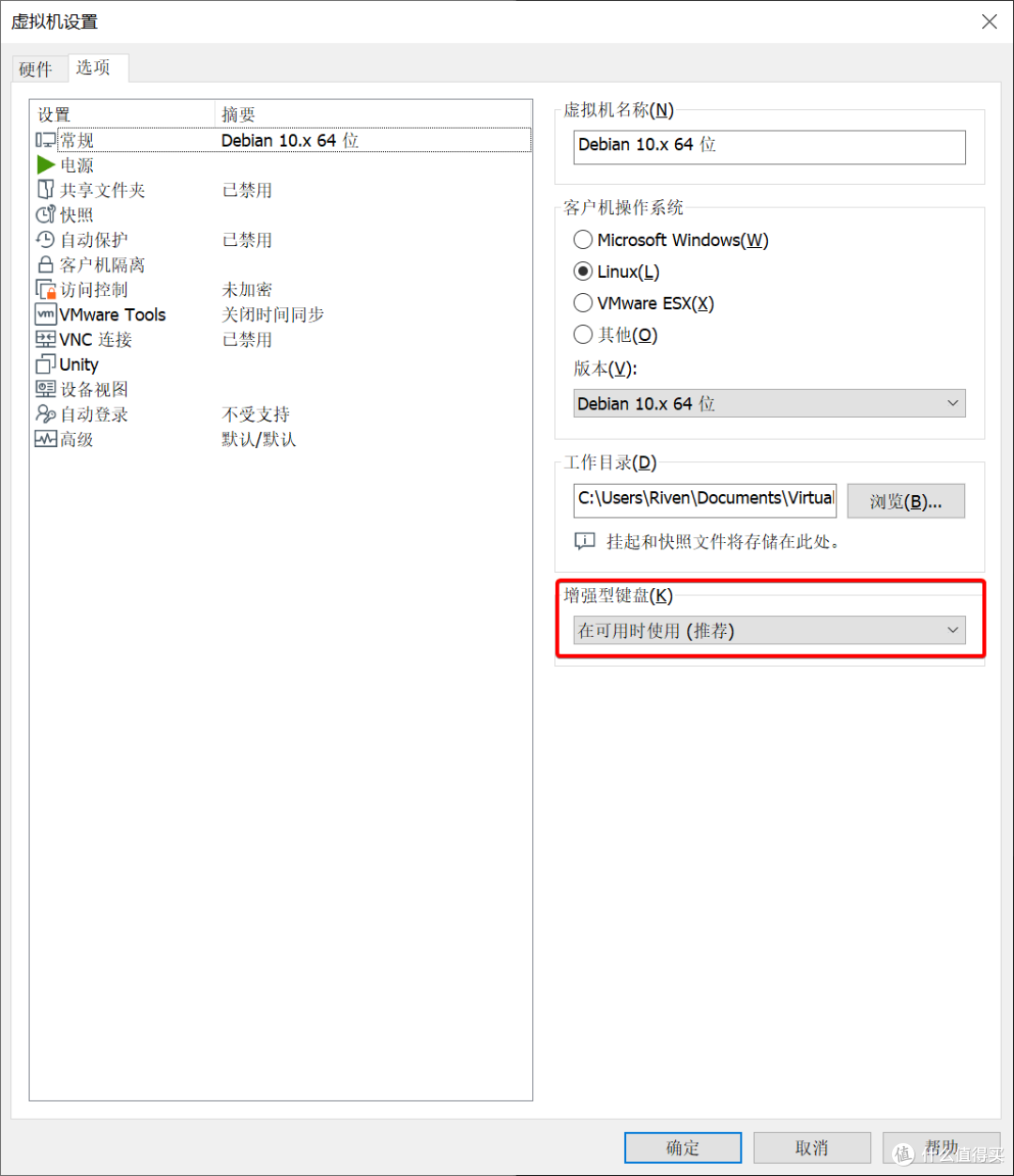Viewport: 1014px width, 1176px height.
Task: Select the 访问控制 access control icon
Action: tap(45, 290)
